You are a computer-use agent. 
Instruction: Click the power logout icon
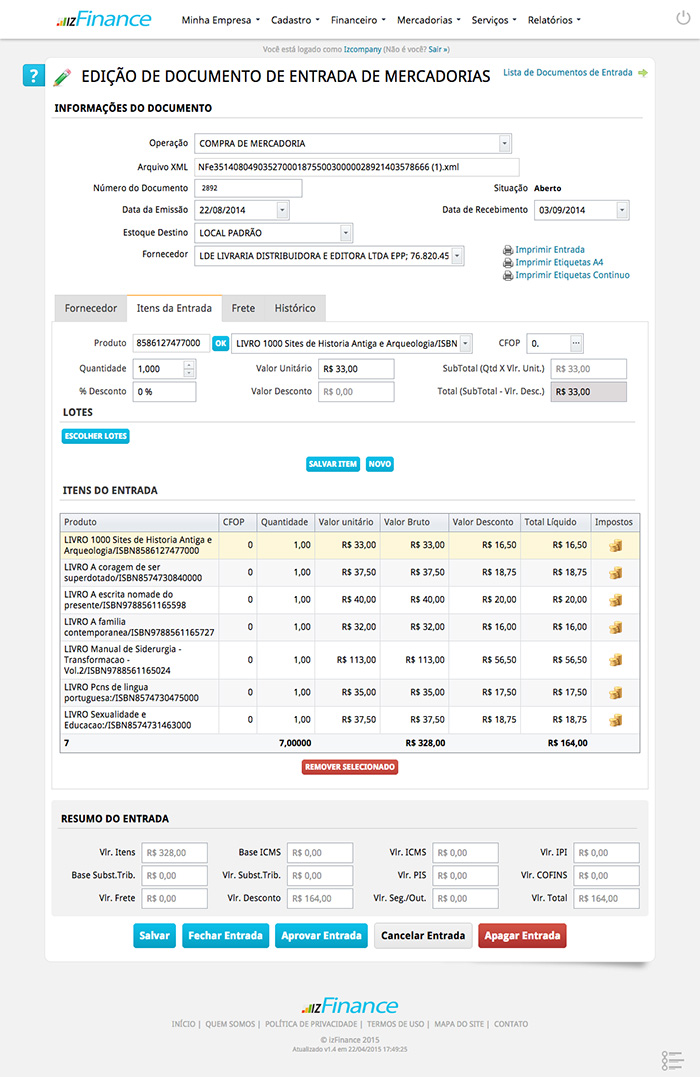pyautogui.click(x=683, y=19)
